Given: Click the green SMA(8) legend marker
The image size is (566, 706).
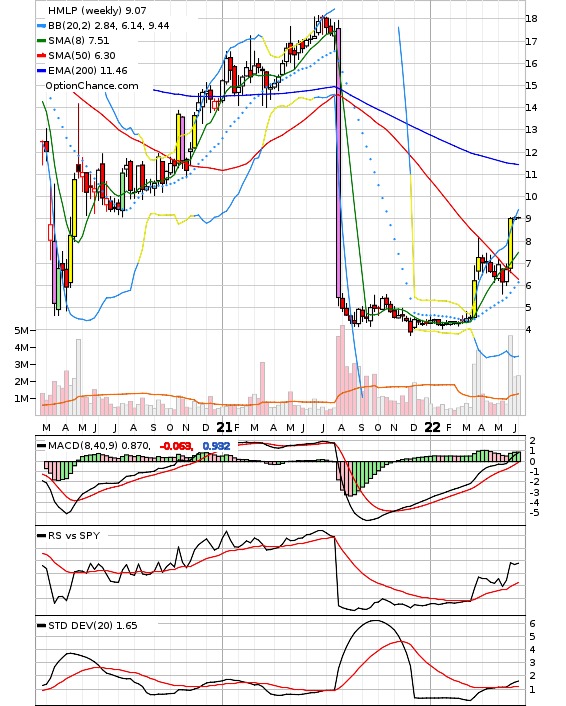Looking at the screenshot, I should point(41,41).
